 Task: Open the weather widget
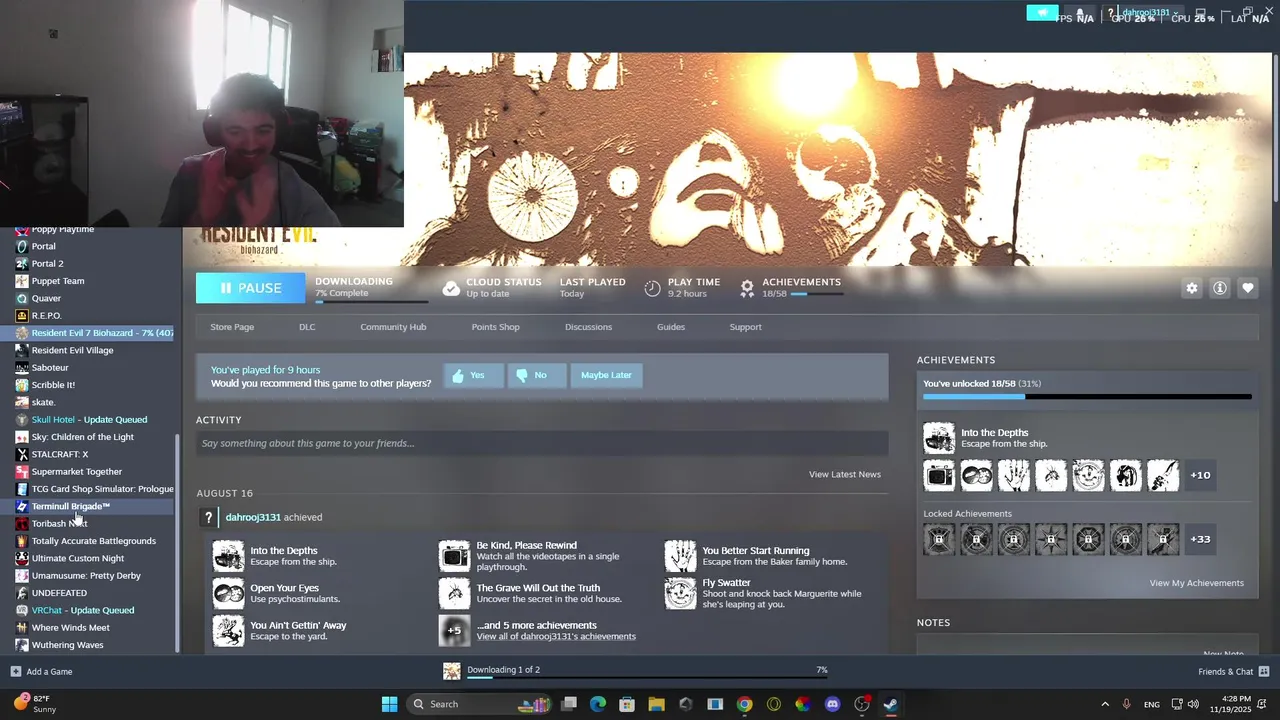(36, 704)
